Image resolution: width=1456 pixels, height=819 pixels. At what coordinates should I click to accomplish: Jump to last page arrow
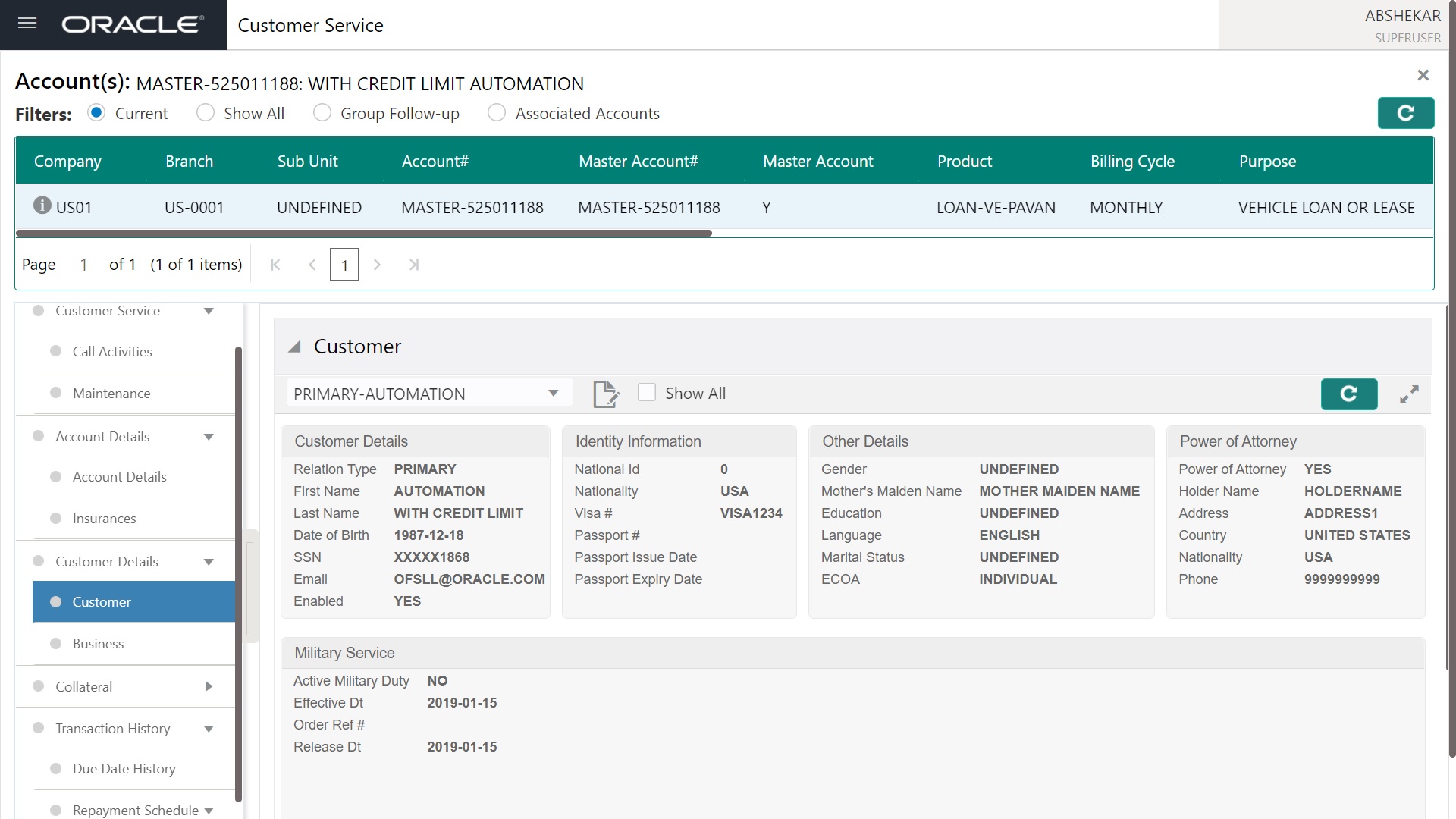pos(413,265)
